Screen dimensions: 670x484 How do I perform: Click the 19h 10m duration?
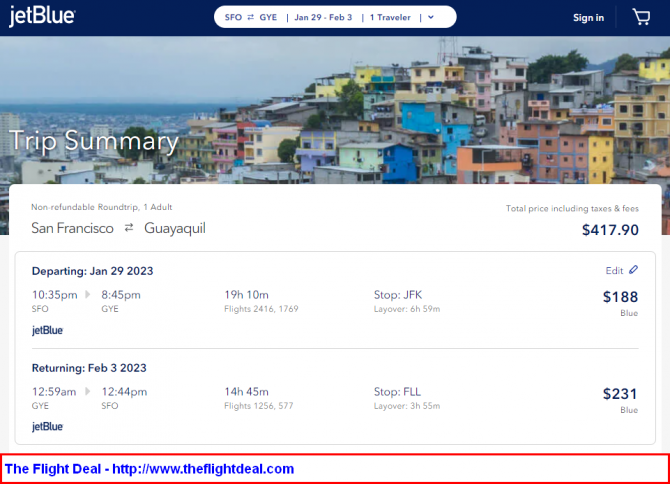click(x=247, y=295)
